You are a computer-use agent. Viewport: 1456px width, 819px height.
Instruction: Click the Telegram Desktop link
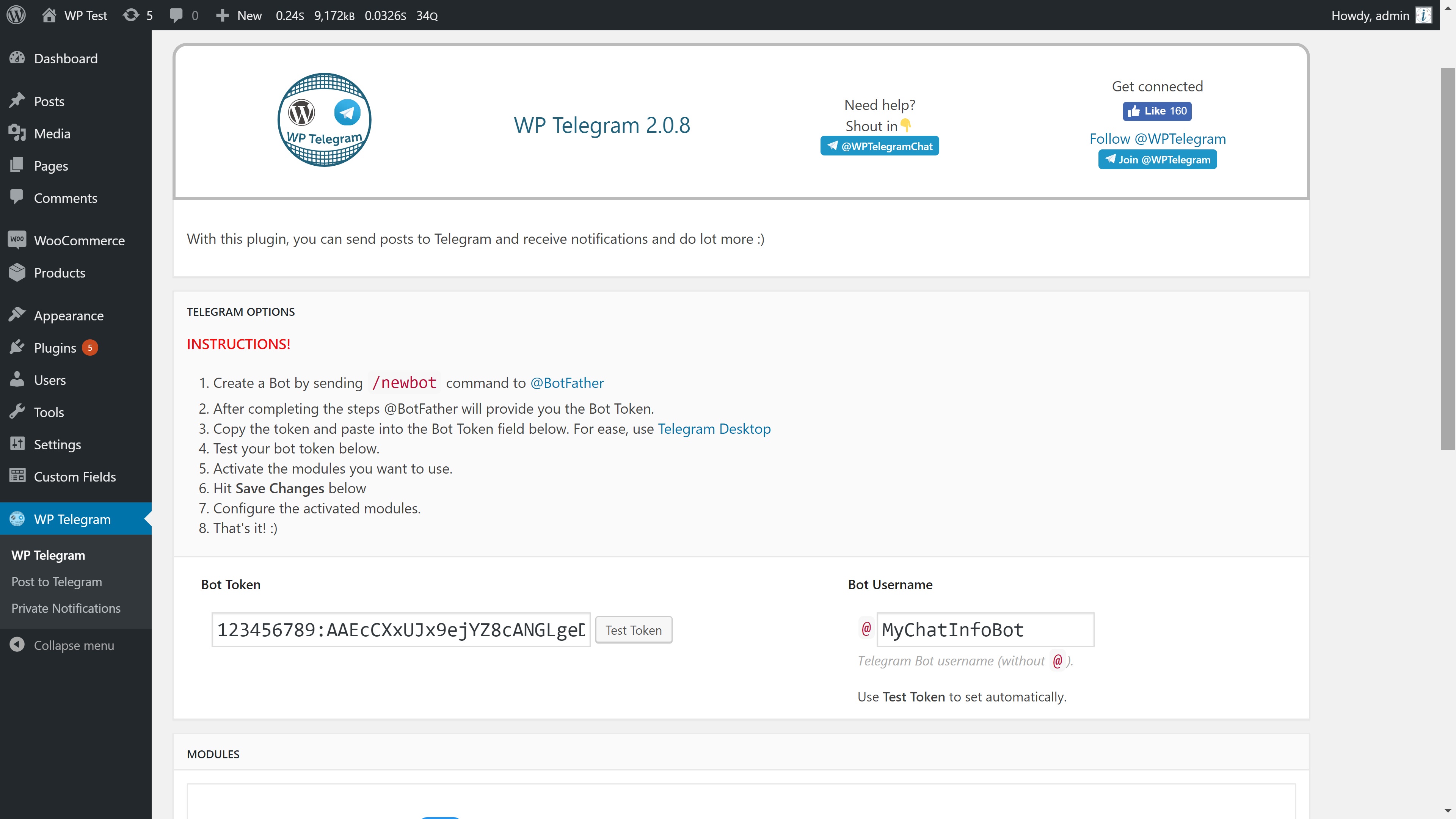[x=714, y=428]
